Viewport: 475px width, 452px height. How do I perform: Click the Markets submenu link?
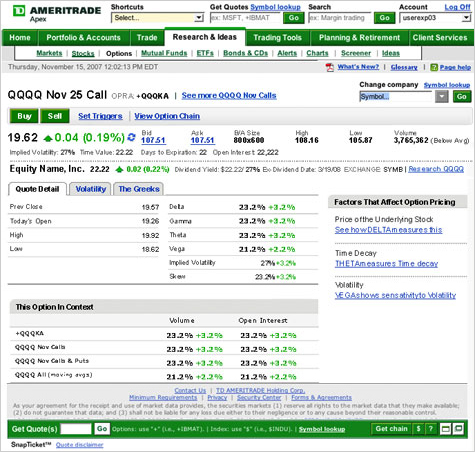[49, 53]
